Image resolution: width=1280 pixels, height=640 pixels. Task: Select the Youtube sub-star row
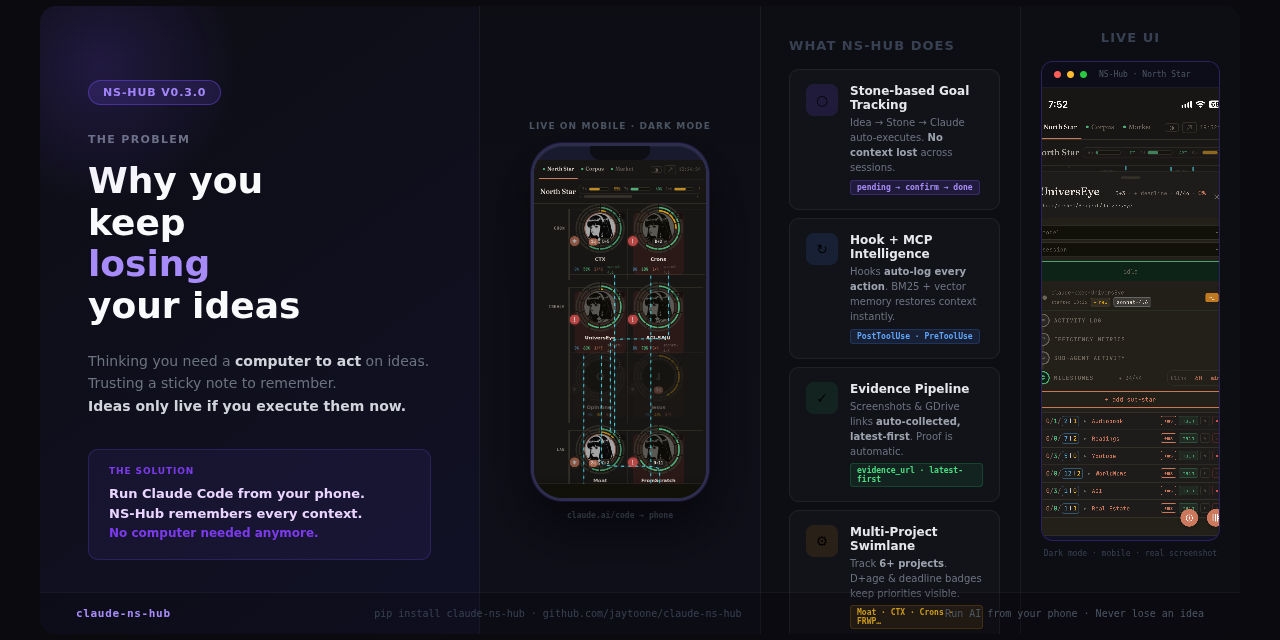[x=1130, y=456]
